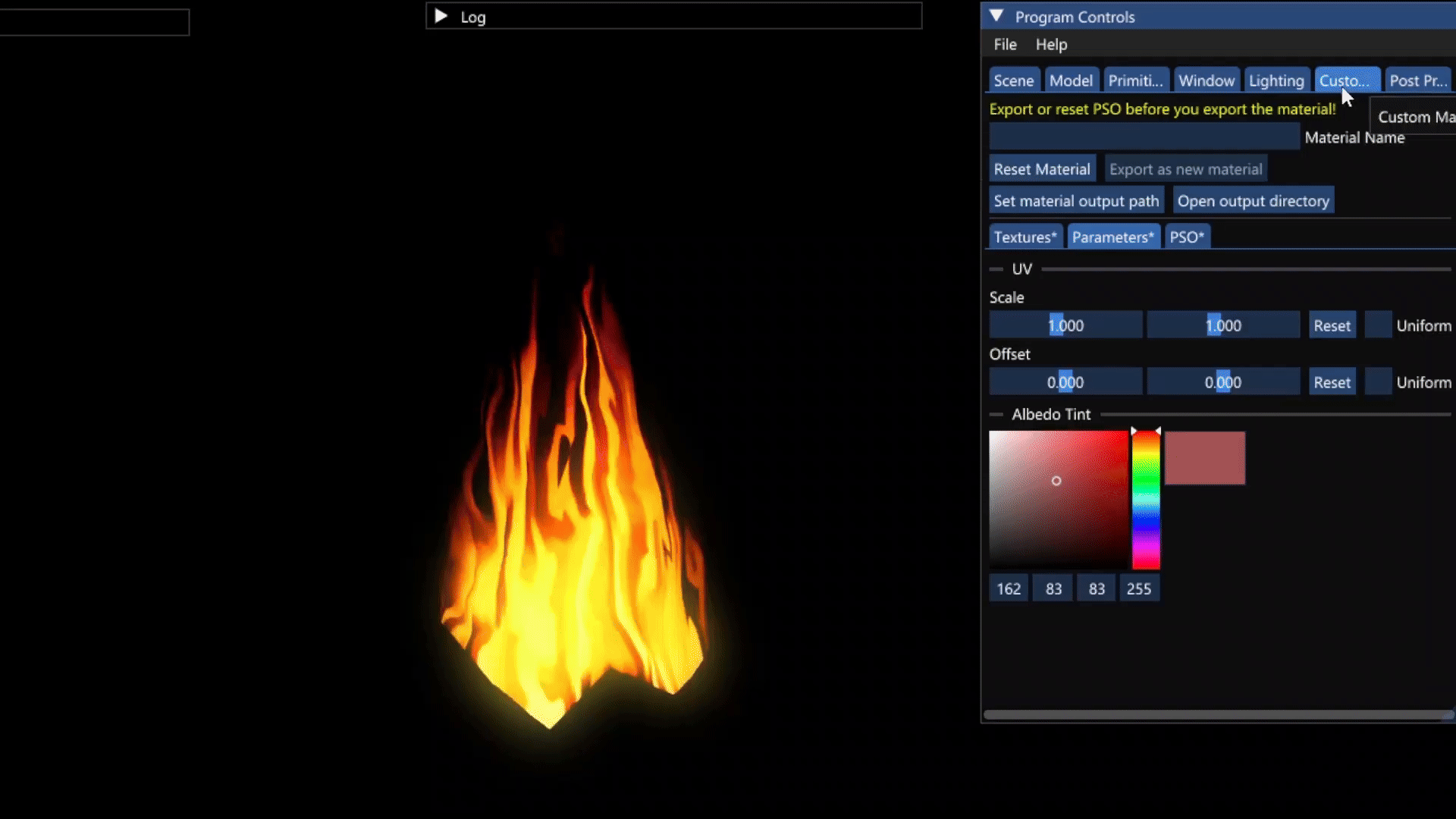Image resolution: width=1456 pixels, height=819 pixels.
Task: Click Set material output path
Action: (1076, 201)
